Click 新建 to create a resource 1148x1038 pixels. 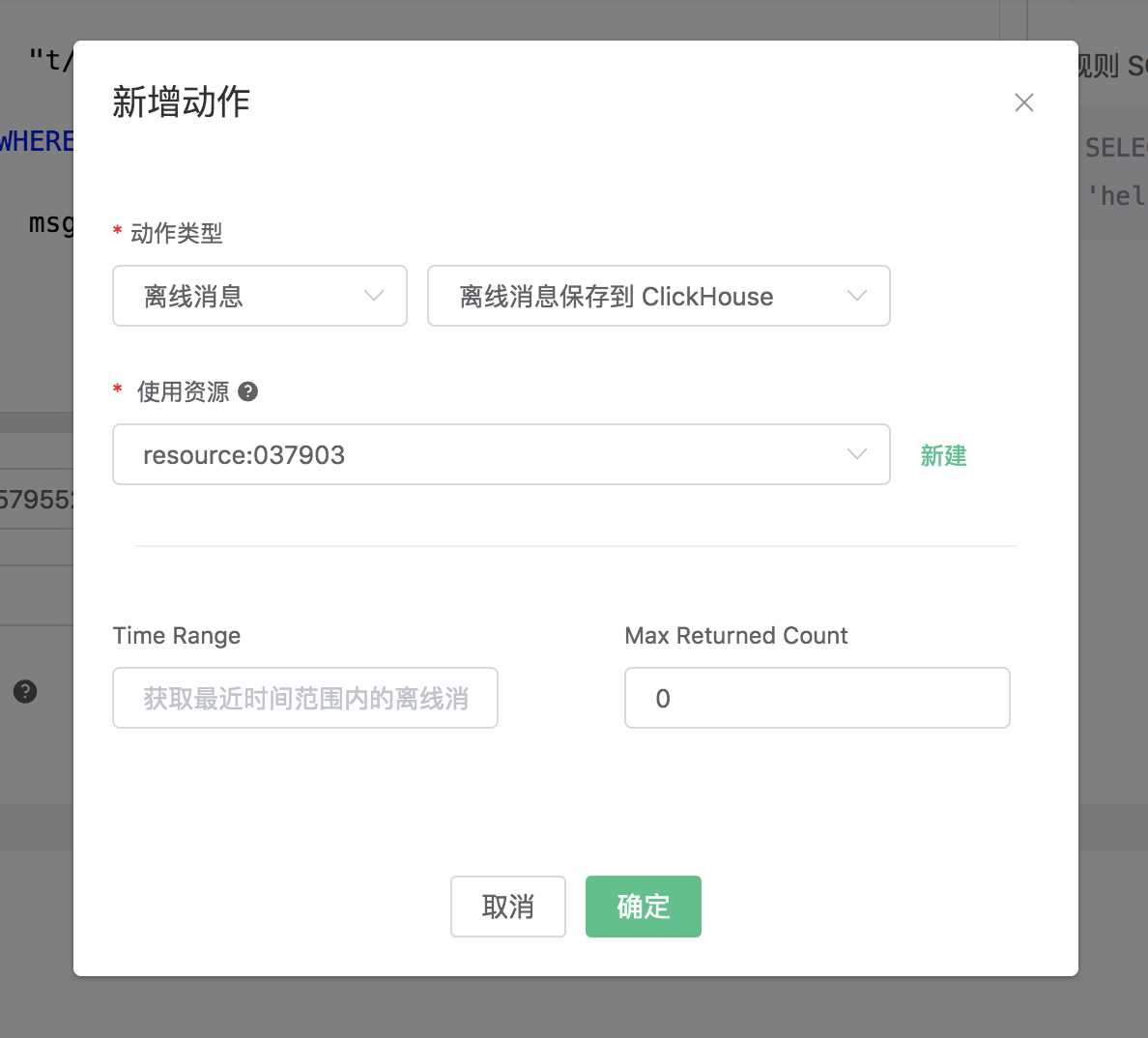[943, 455]
